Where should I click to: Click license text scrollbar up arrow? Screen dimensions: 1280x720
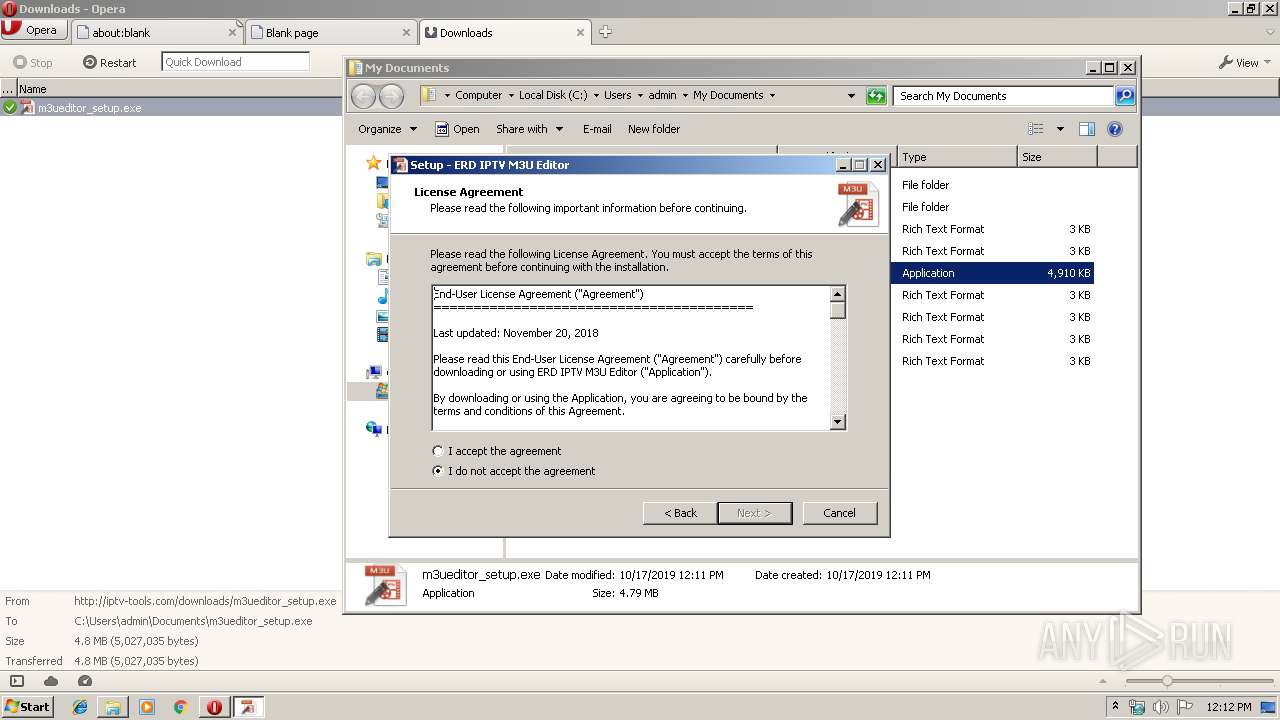pyautogui.click(x=838, y=294)
